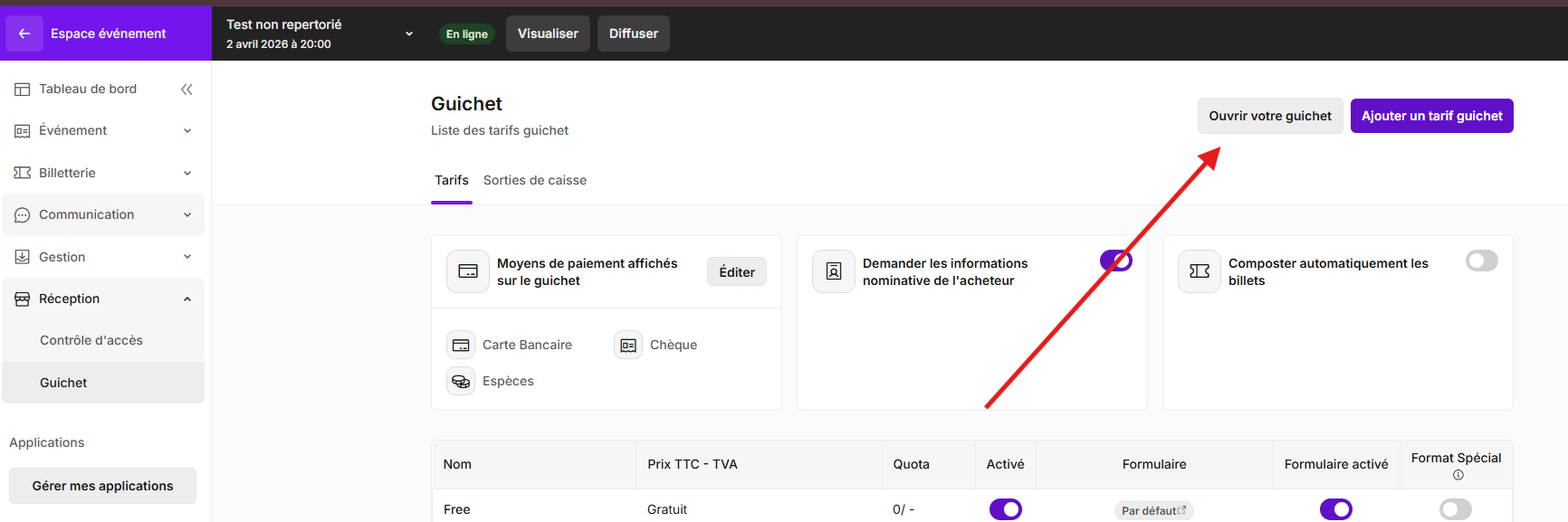Click the Carte Bancaire icon
The height and width of the screenshot is (522, 1568).
pos(461,345)
